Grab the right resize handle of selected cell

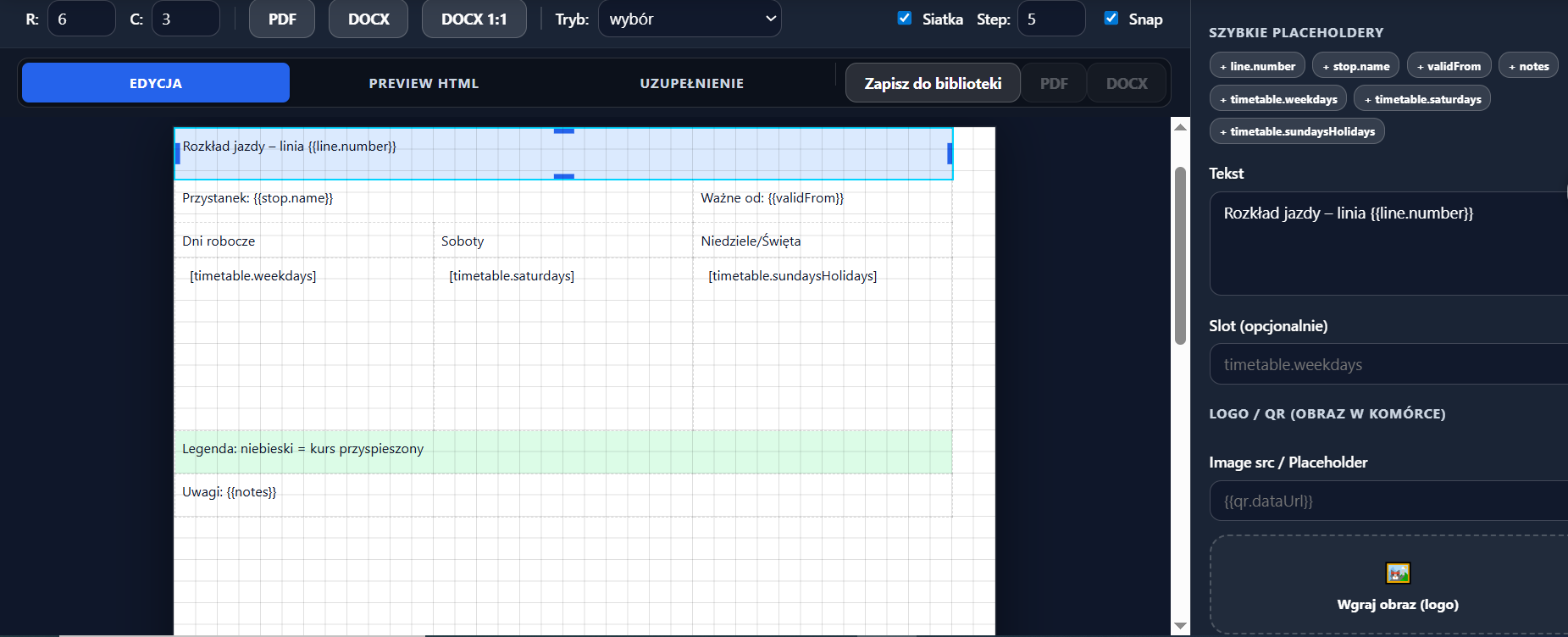point(950,153)
